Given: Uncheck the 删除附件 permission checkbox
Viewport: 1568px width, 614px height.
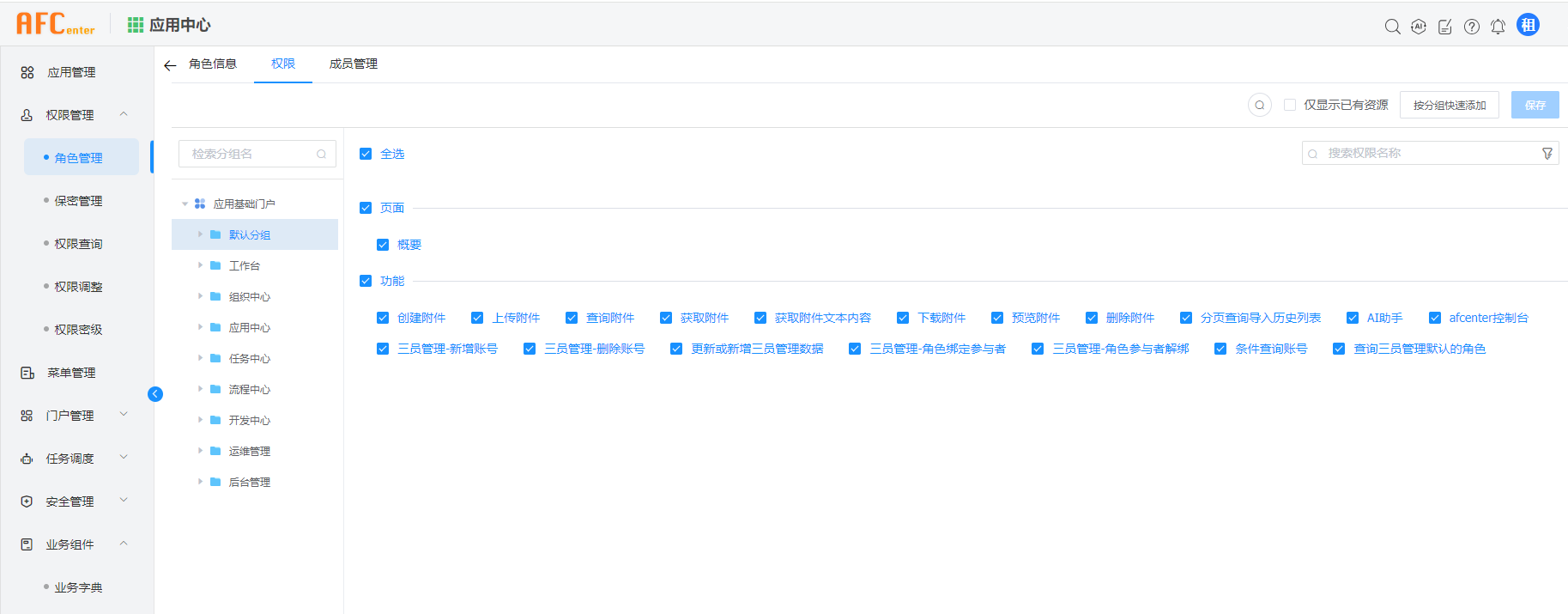Looking at the screenshot, I should [1092, 318].
